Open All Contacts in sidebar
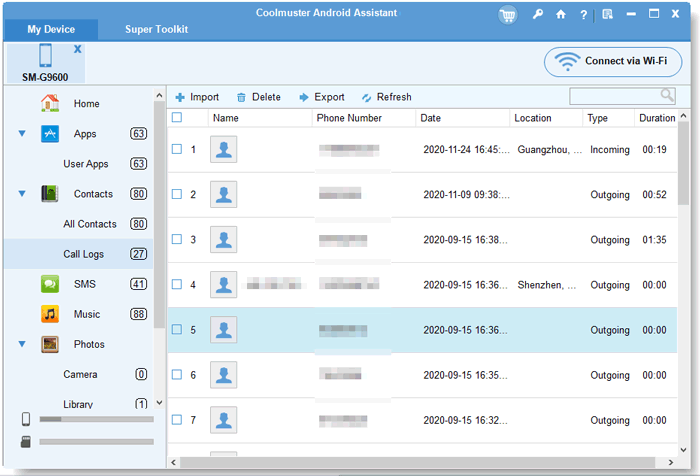The height and width of the screenshot is (476, 700). [x=90, y=224]
